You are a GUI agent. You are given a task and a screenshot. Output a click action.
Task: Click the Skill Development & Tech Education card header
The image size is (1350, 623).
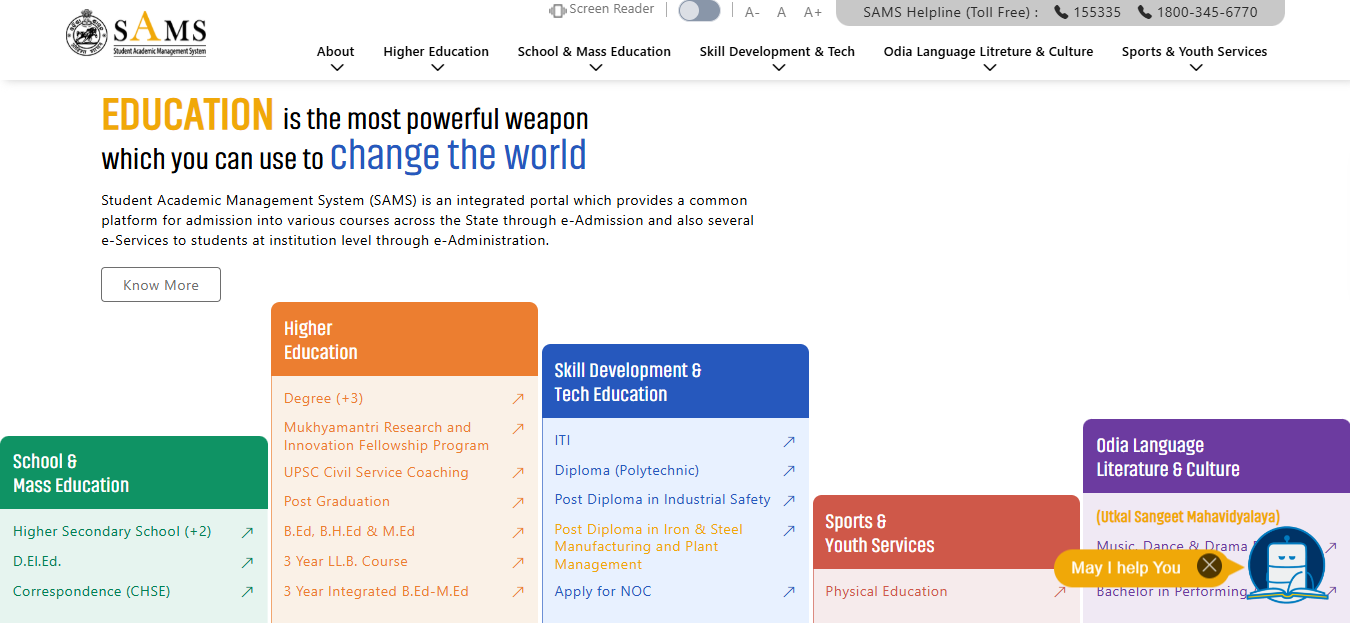pyautogui.click(x=675, y=381)
